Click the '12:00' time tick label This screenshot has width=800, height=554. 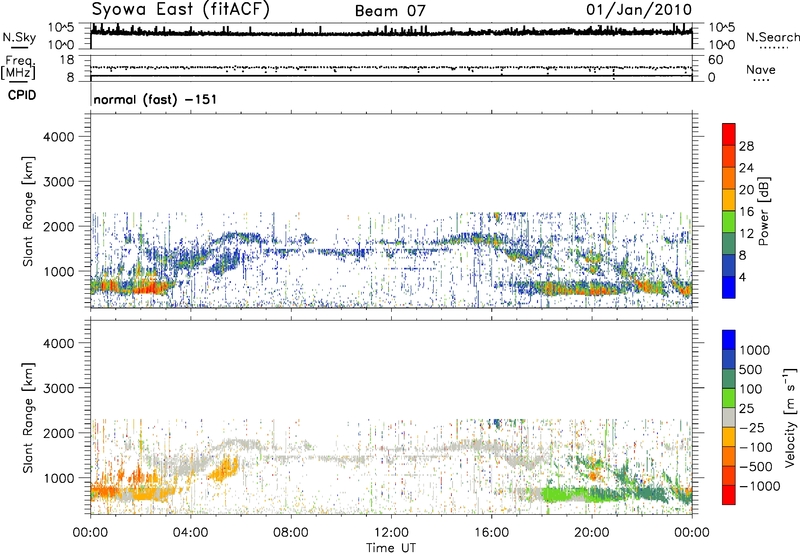[x=391, y=533]
